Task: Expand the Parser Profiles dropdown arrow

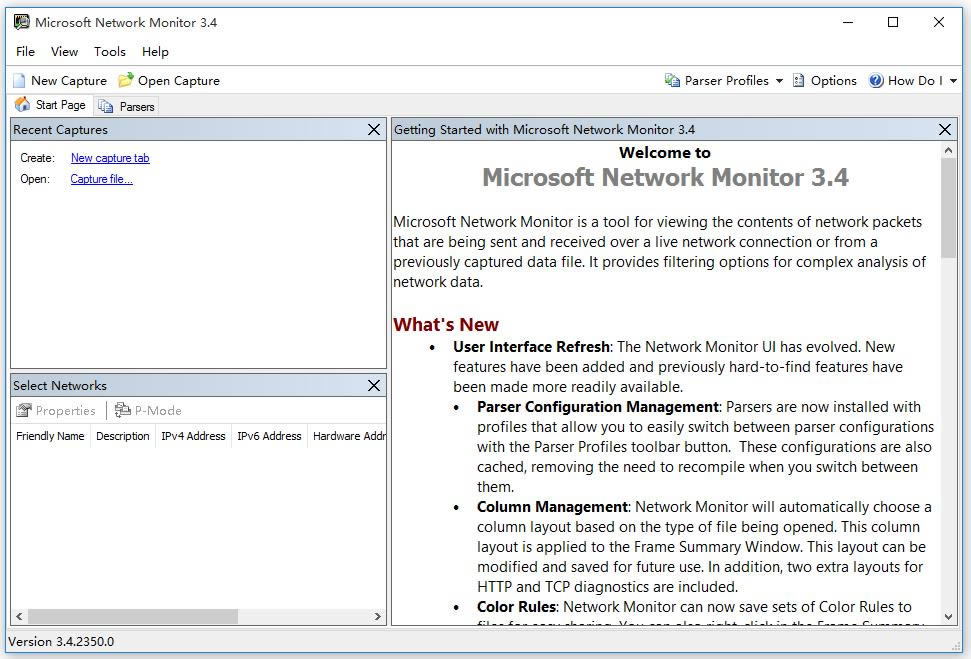Action: click(779, 81)
